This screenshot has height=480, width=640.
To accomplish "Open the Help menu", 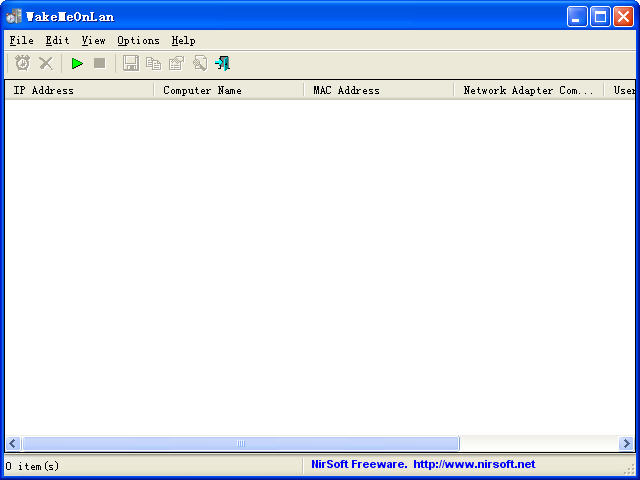I will tap(183, 40).
